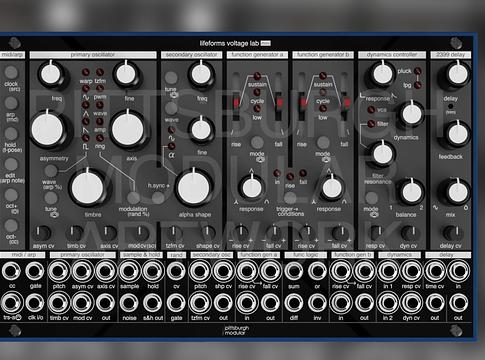Click the oct+ button
Screen dimensions: 485x360
click(11, 195)
